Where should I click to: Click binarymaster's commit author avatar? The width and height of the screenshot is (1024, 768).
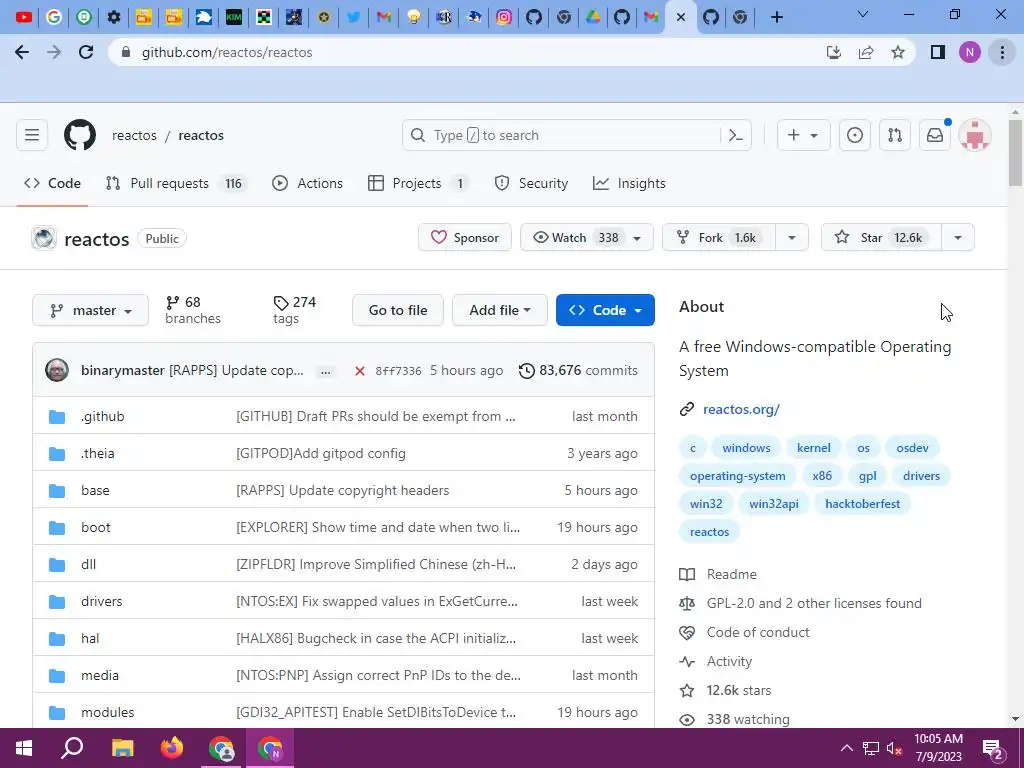click(x=57, y=370)
